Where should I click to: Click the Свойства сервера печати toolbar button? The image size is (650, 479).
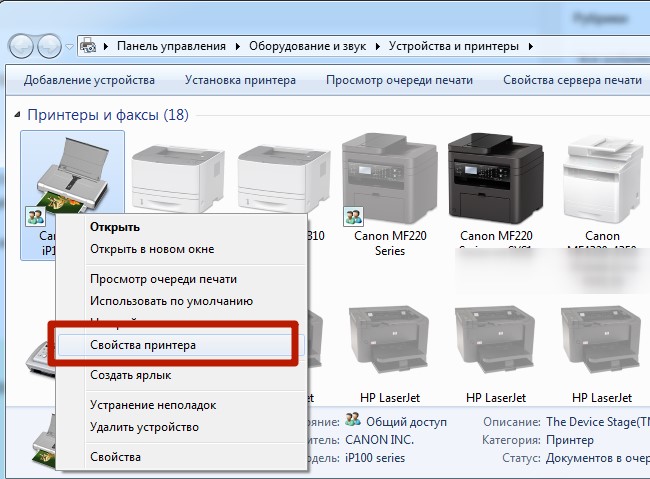pos(572,80)
